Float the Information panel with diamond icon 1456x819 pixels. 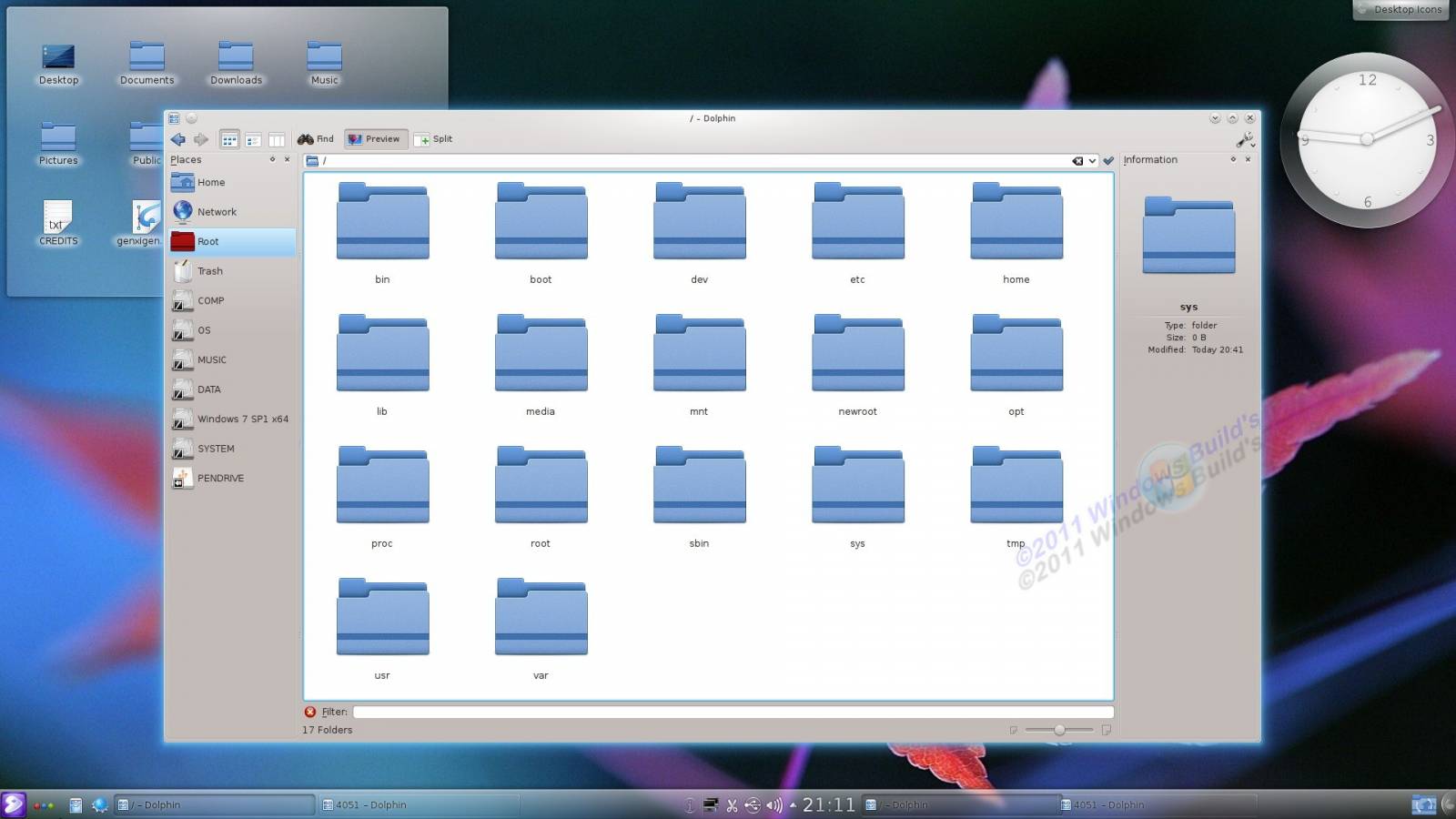point(1233,159)
